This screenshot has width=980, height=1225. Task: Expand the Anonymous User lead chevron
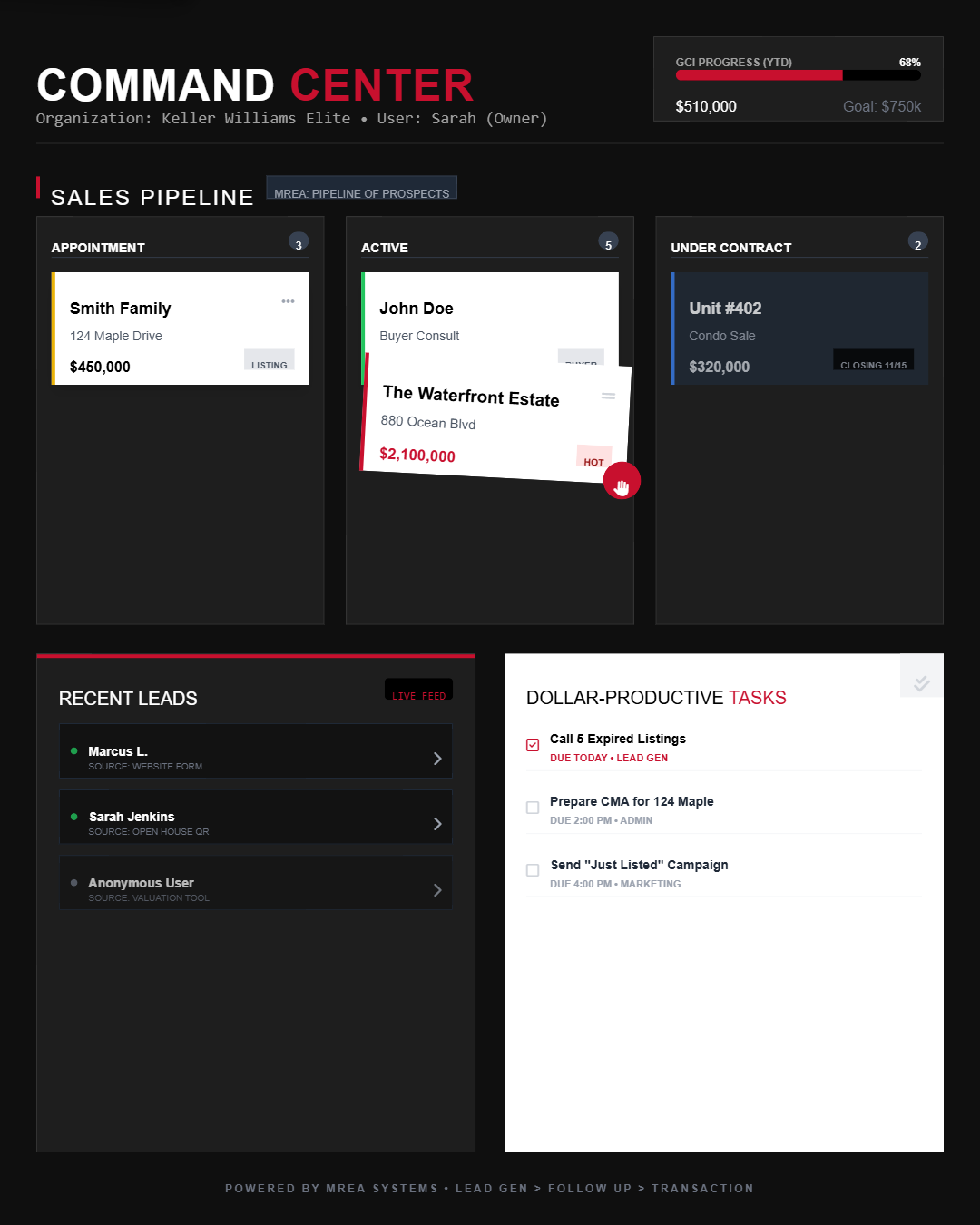click(437, 890)
